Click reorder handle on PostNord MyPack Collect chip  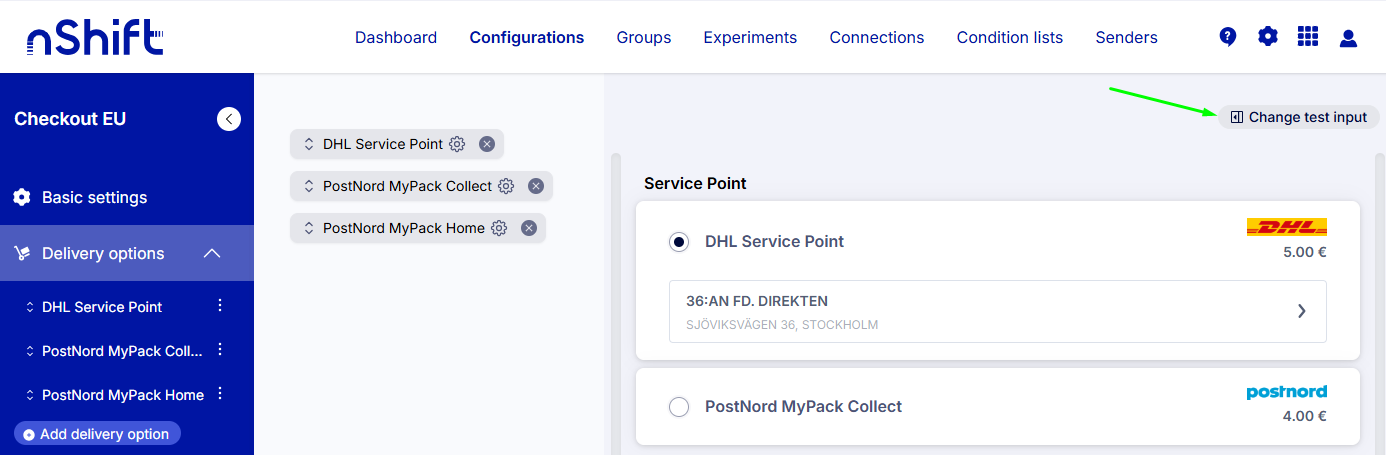pos(309,186)
